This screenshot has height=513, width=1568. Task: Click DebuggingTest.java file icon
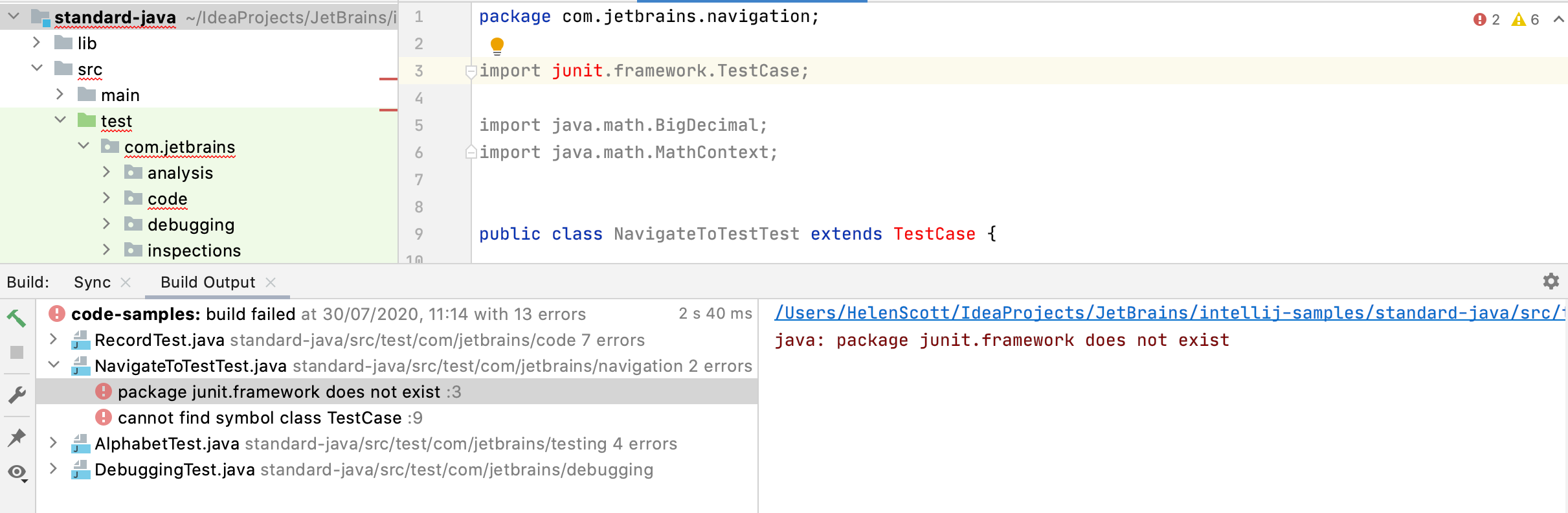click(x=81, y=470)
